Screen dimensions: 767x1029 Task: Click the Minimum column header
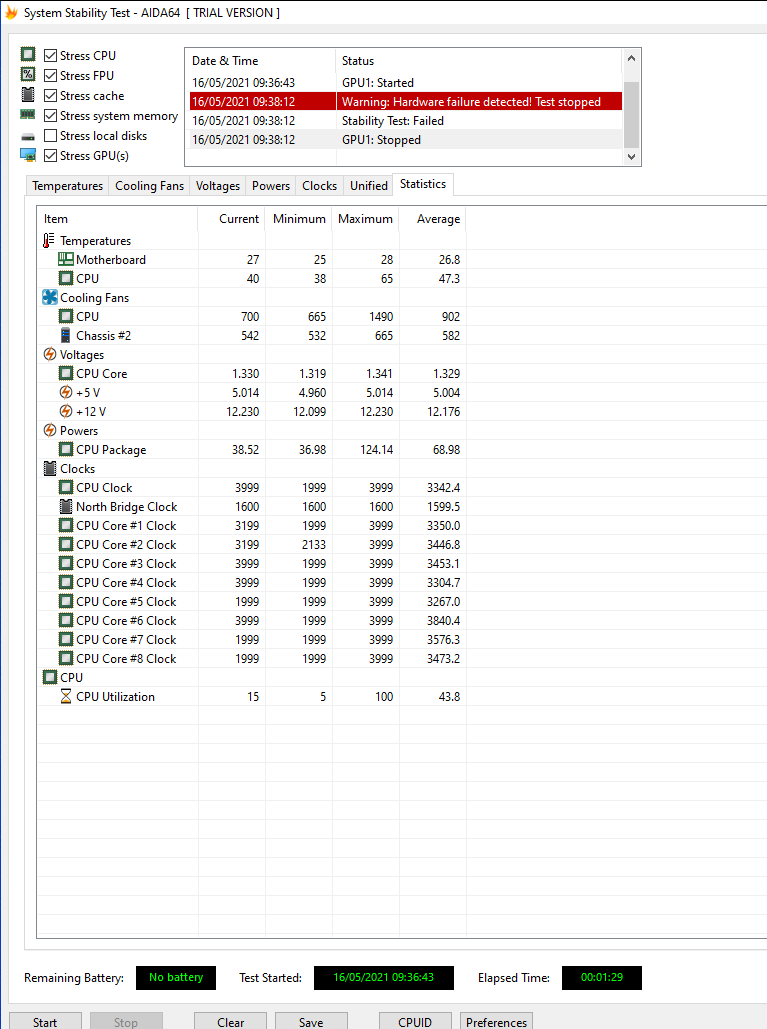tap(299, 219)
